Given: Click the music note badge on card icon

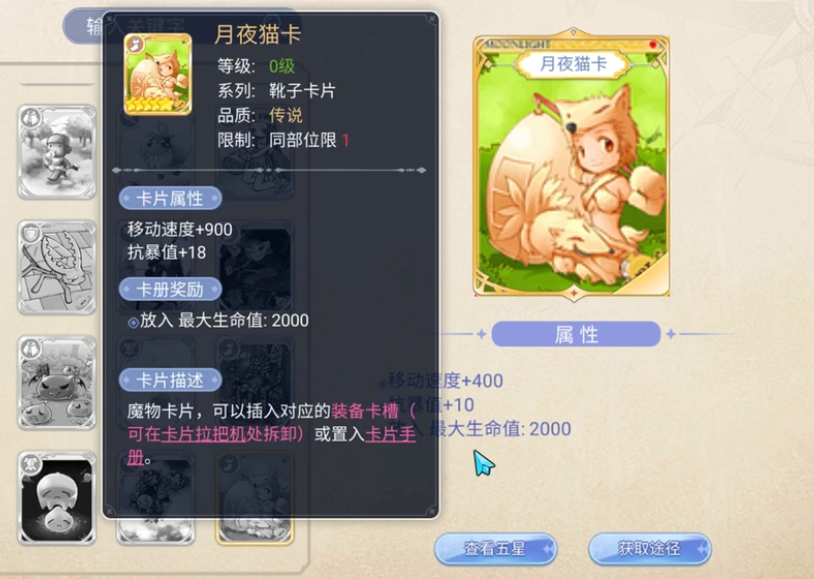Looking at the screenshot, I should pyautogui.click(x=135, y=45).
